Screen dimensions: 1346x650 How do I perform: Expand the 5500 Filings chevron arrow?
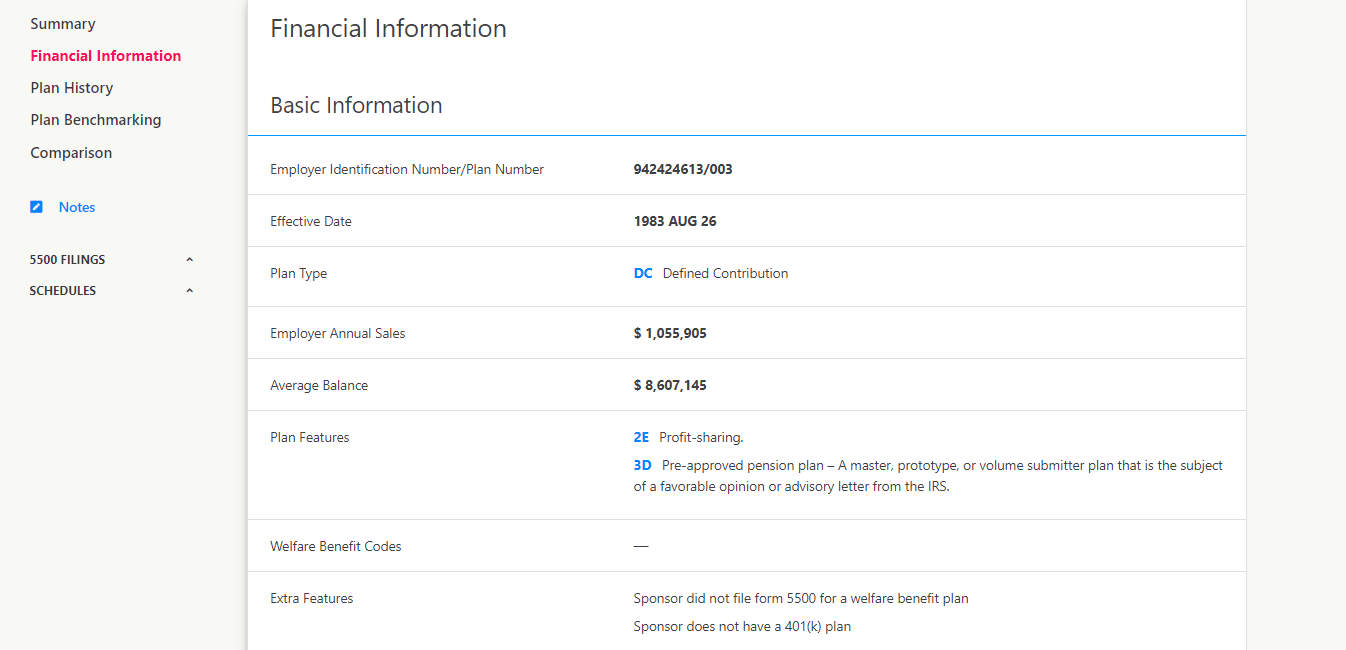click(x=190, y=260)
